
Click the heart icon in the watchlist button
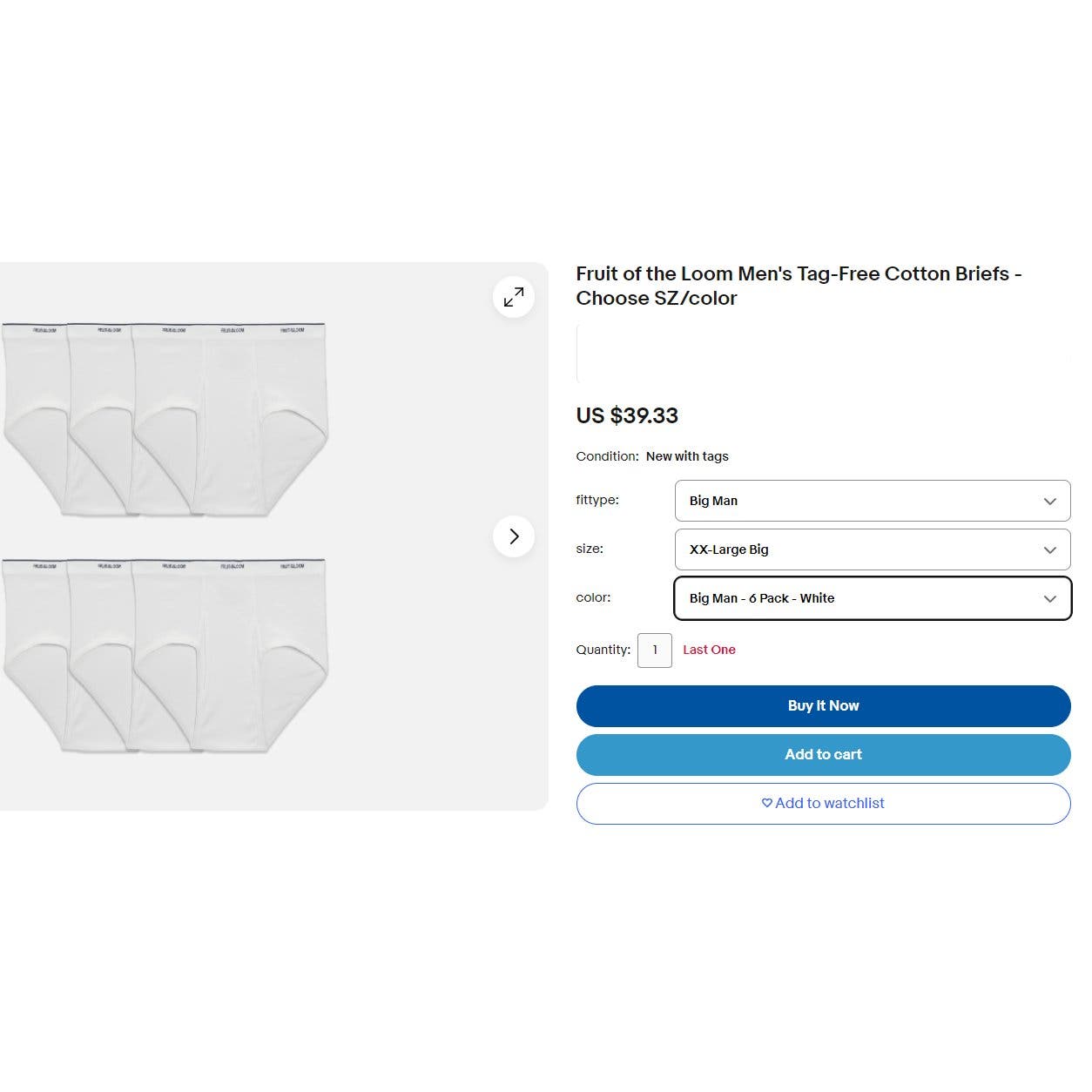click(x=766, y=803)
